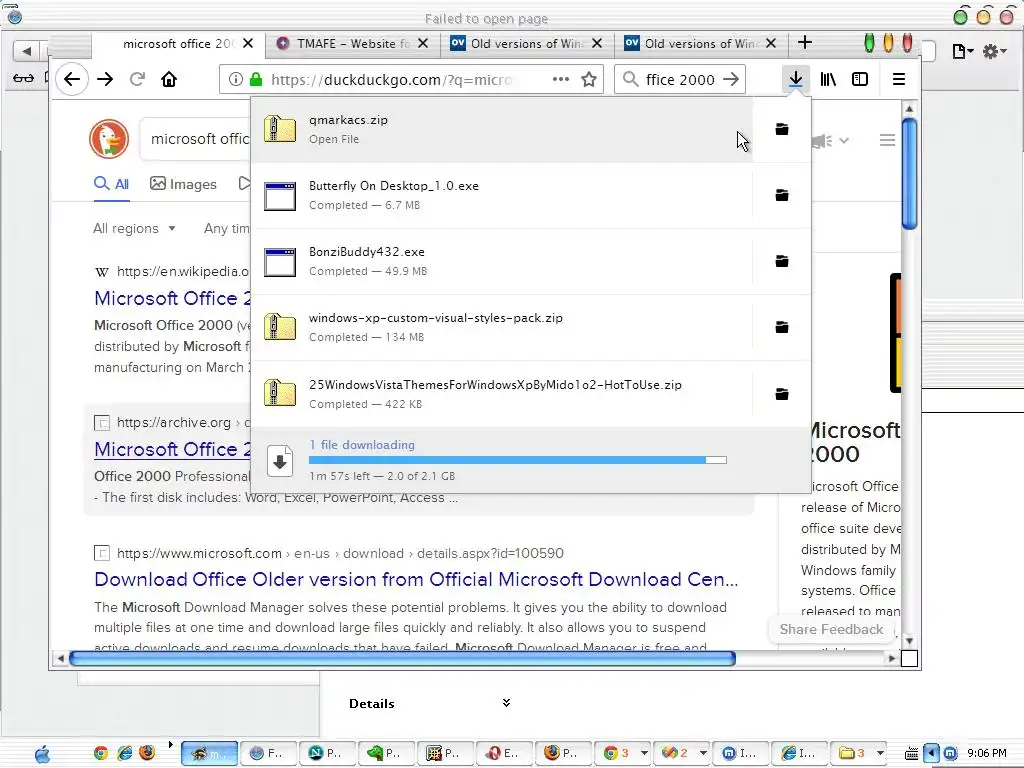Click the background window's back triangle button

point(26,50)
